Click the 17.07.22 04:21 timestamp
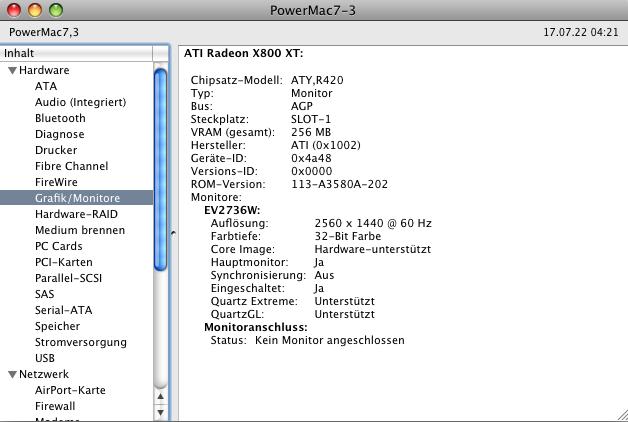This screenshot has height=422, width=628. (581, 32)
